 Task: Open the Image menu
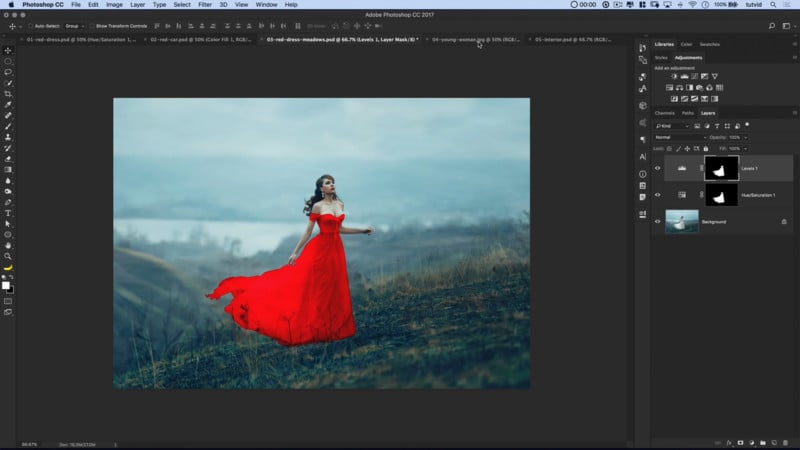tap(114, 5)
